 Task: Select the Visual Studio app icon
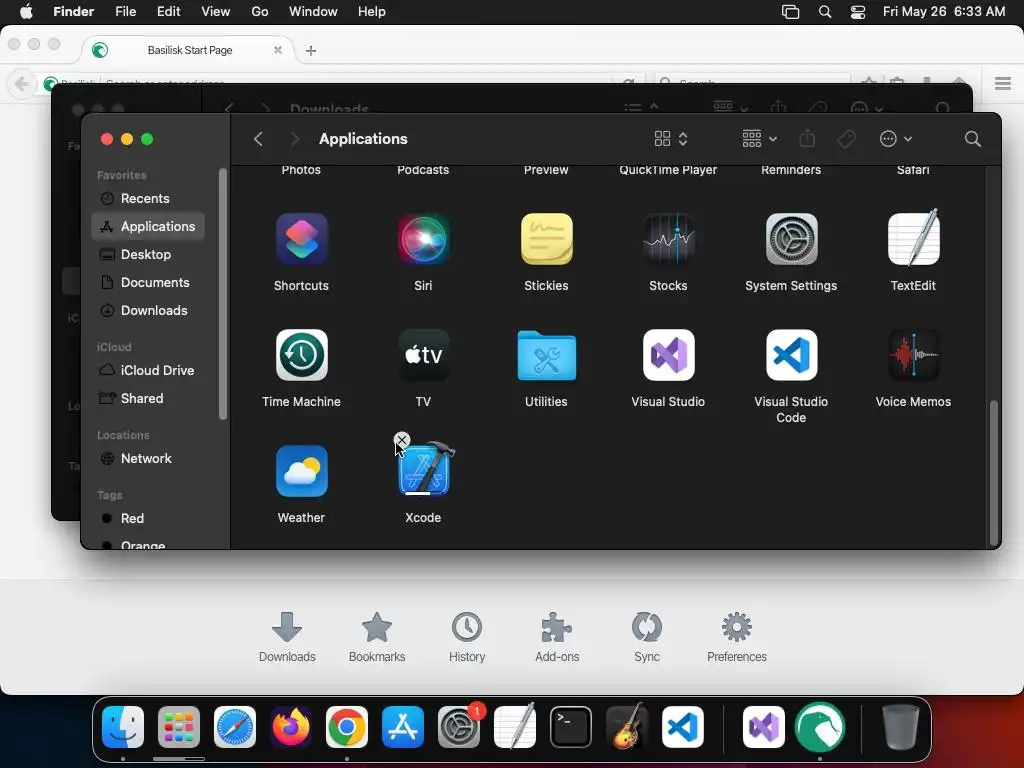[668, 355]
